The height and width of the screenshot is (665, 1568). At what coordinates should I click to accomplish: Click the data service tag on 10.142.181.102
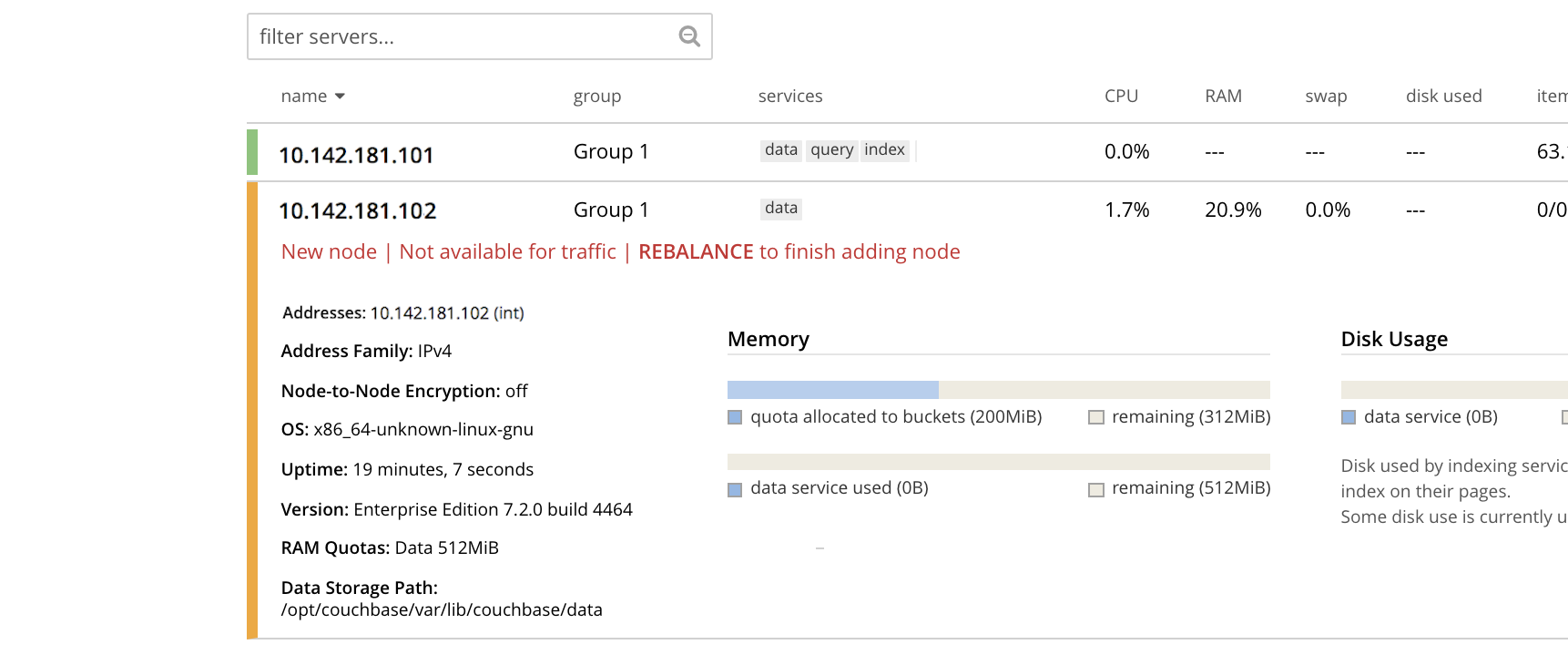(780, 209)
